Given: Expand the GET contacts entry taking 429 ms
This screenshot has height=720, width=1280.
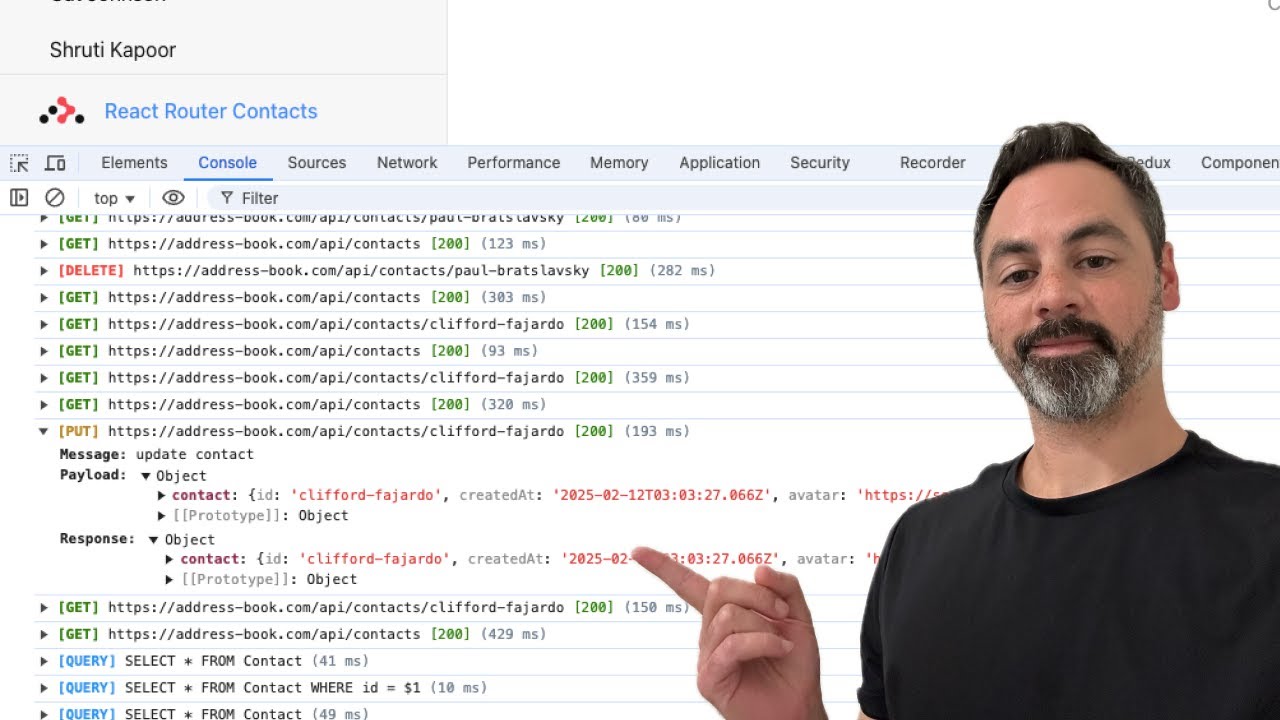Looking at the screenshot, I should pos(43,635).
